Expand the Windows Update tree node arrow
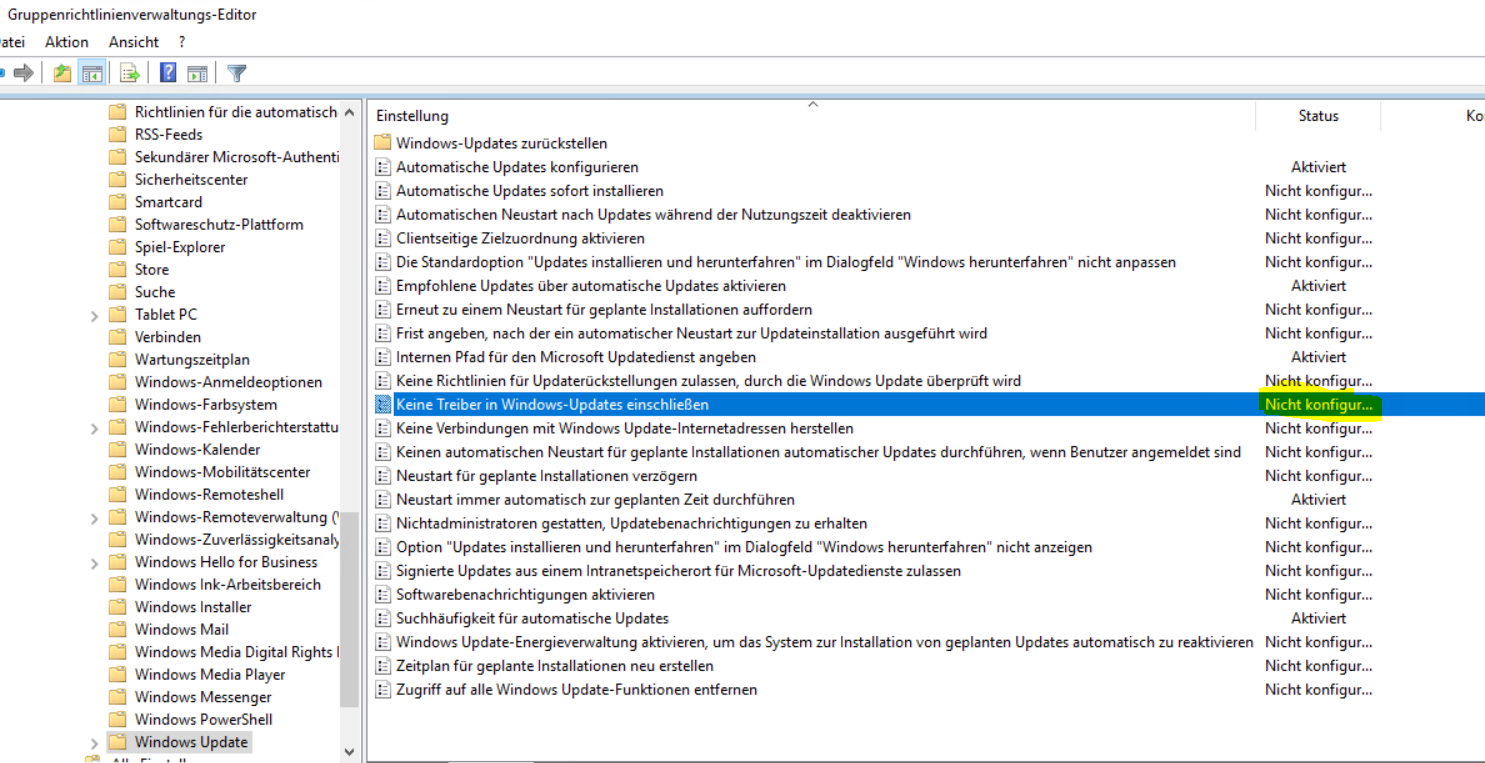This screenshot has height=763, width=1485. coord(95,743)
